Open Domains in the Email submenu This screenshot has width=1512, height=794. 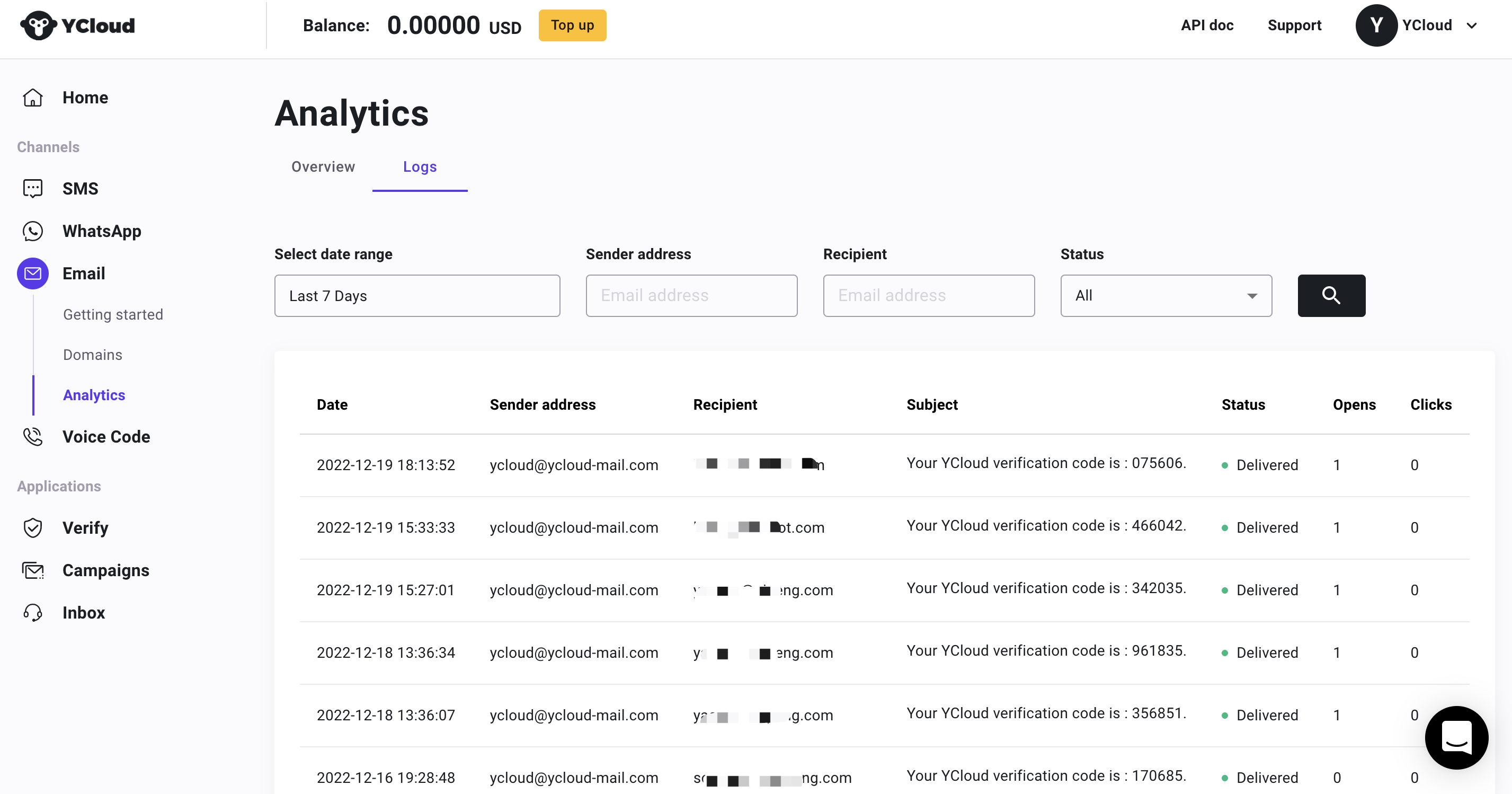click(x=93, y=355)
